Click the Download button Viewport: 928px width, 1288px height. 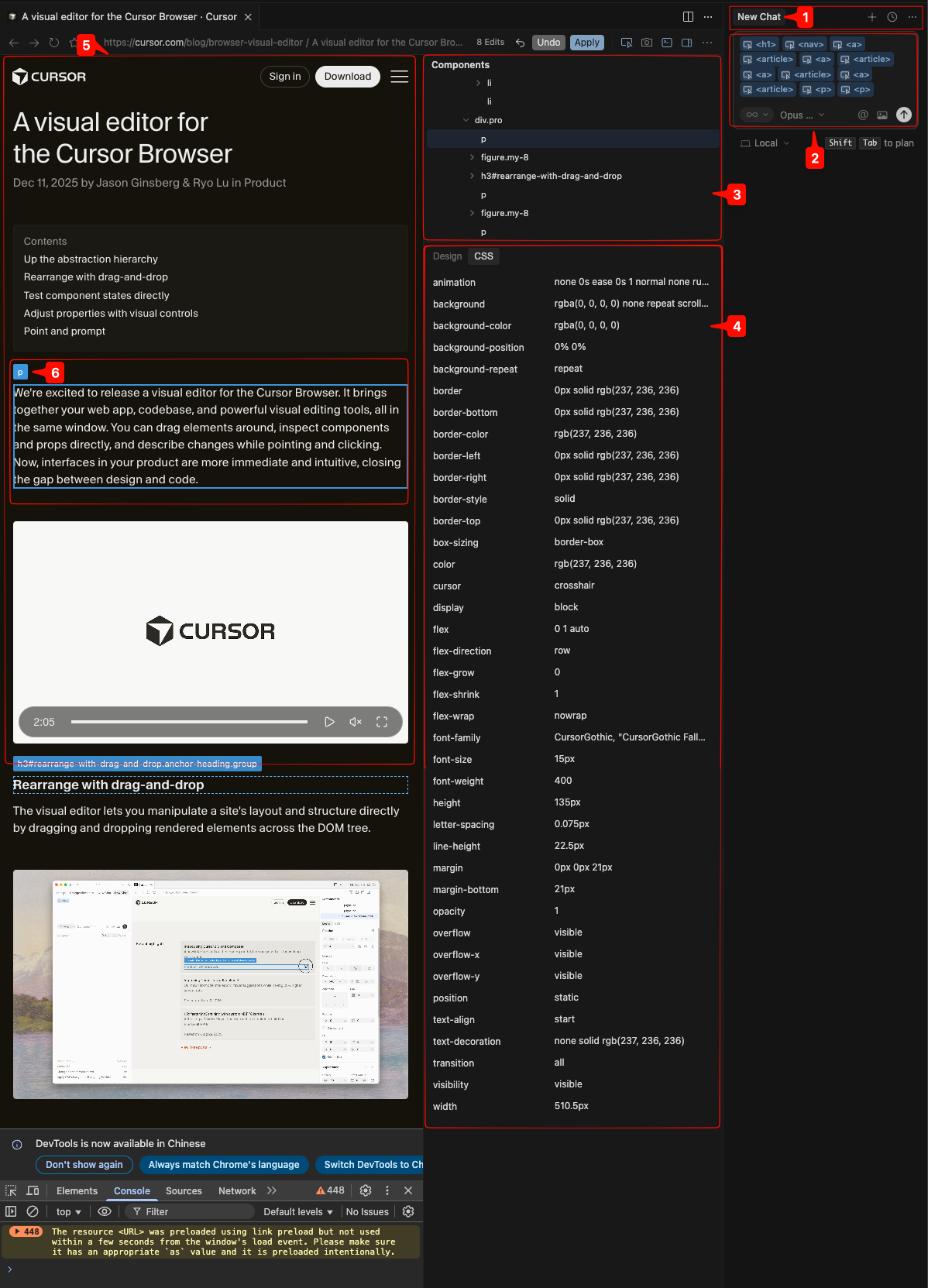pyautogui.click(x=348, y=76)
